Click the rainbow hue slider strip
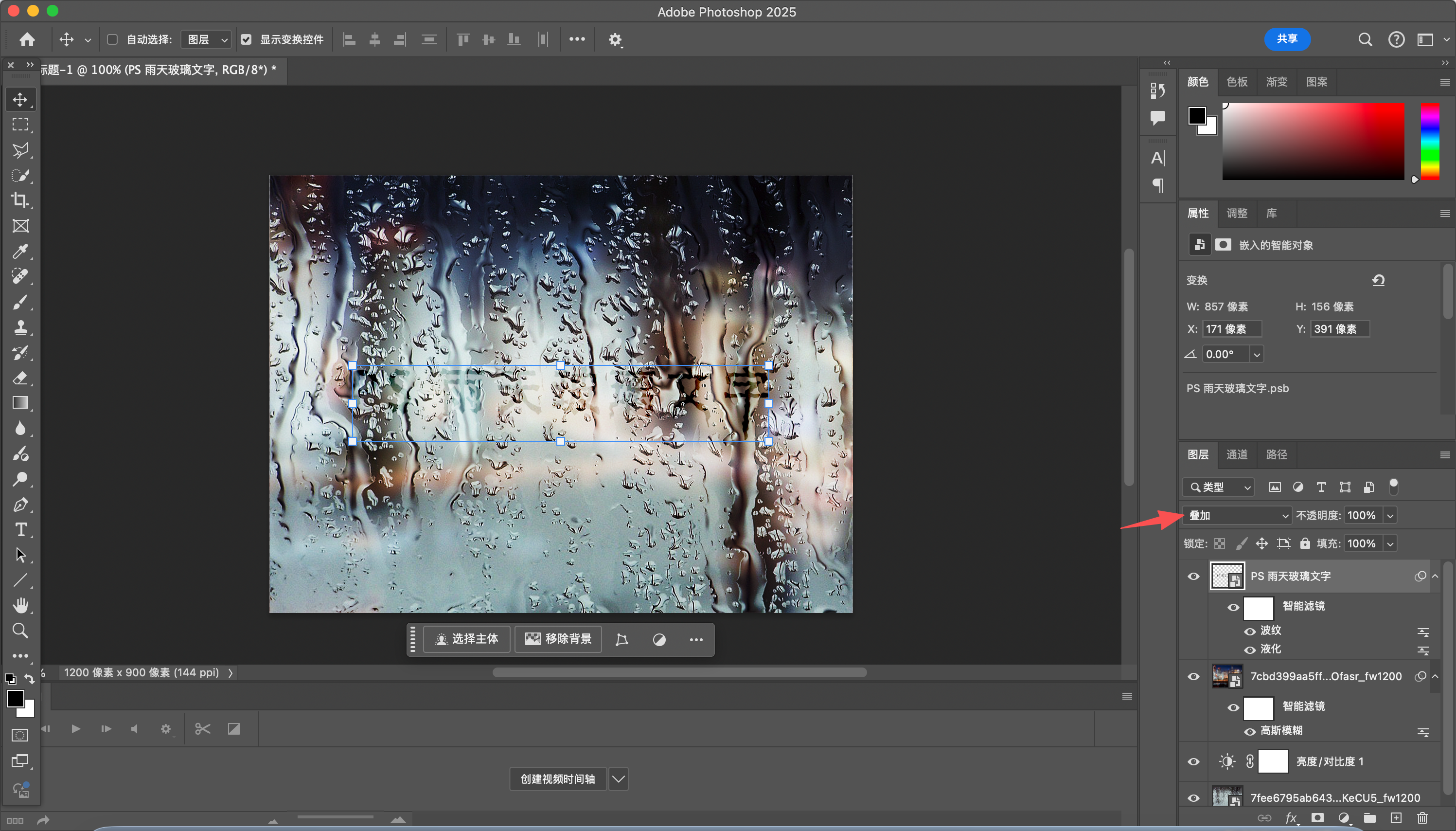The width and height of the screenshot is (1456, 831). tap(1429, 142)
